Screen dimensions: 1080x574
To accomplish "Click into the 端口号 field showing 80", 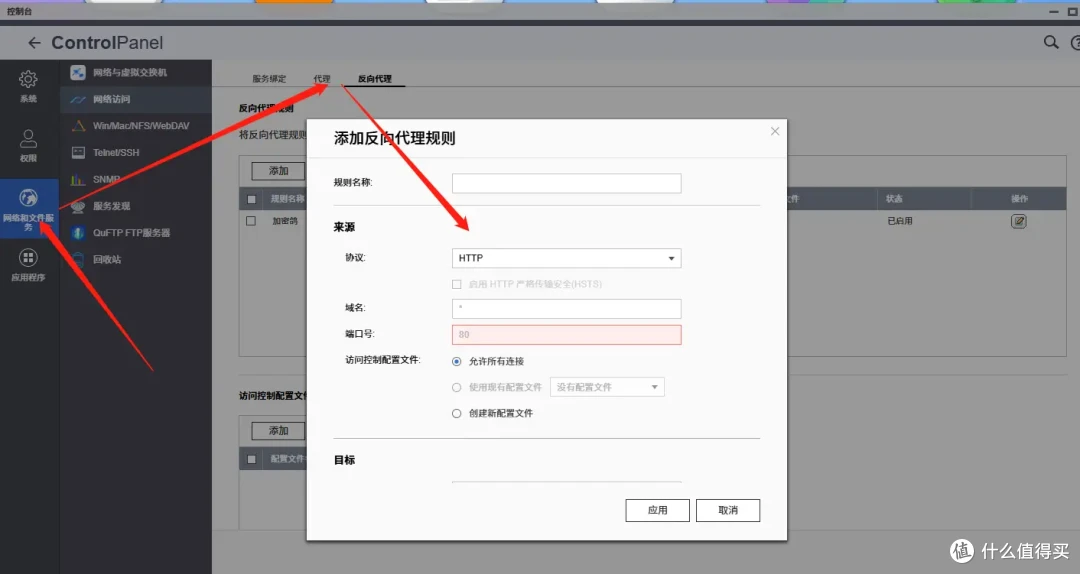I will 567,335.
